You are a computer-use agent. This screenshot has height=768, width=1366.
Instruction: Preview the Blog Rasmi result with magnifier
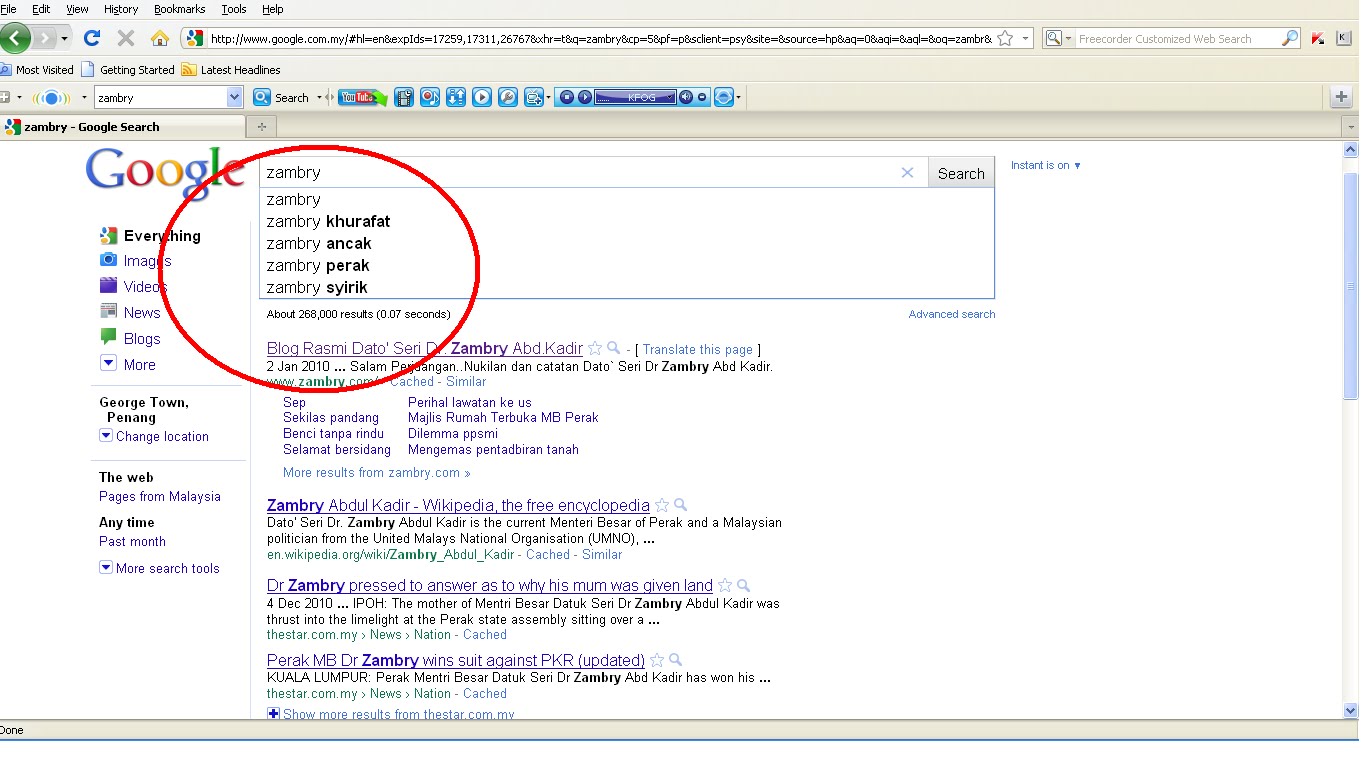click(x=614, y=348)
